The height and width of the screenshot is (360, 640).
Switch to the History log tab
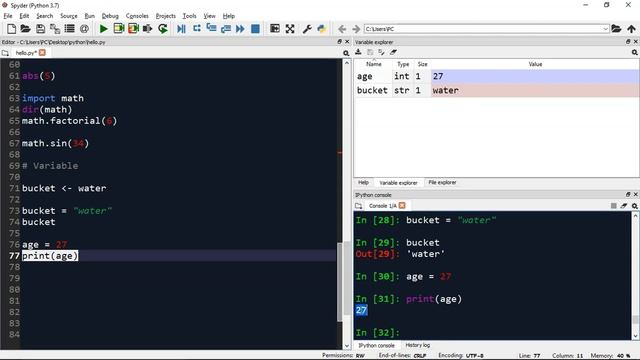(418, 345)
